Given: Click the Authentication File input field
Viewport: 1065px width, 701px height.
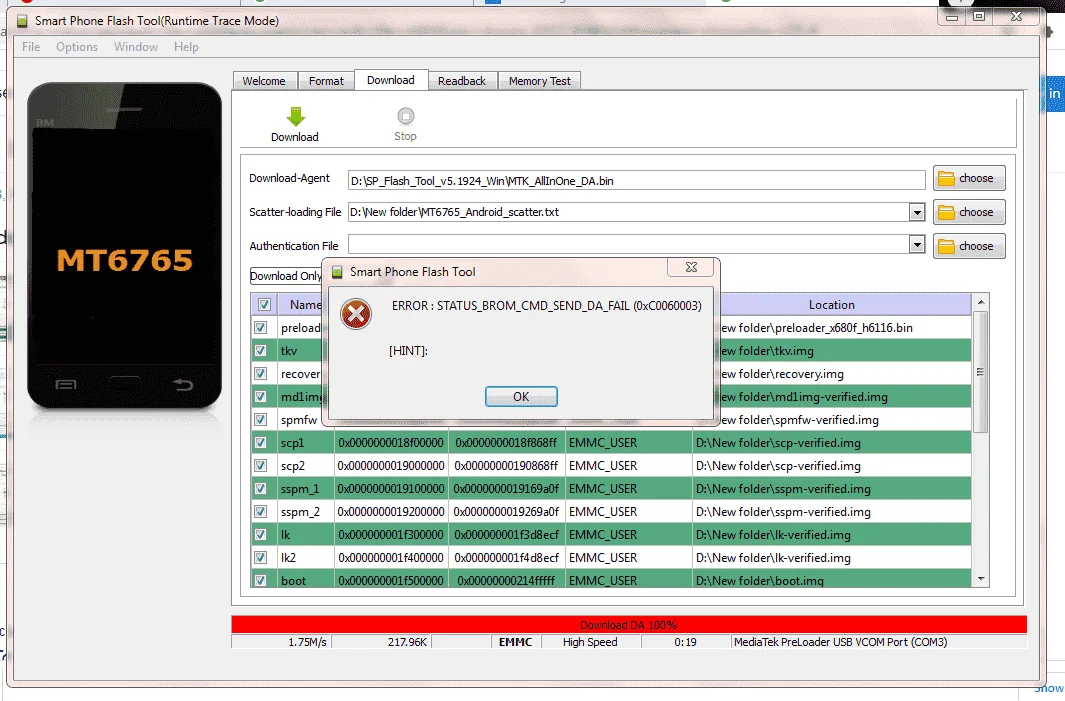Looking at the screenshot, I should pos(628,245).
